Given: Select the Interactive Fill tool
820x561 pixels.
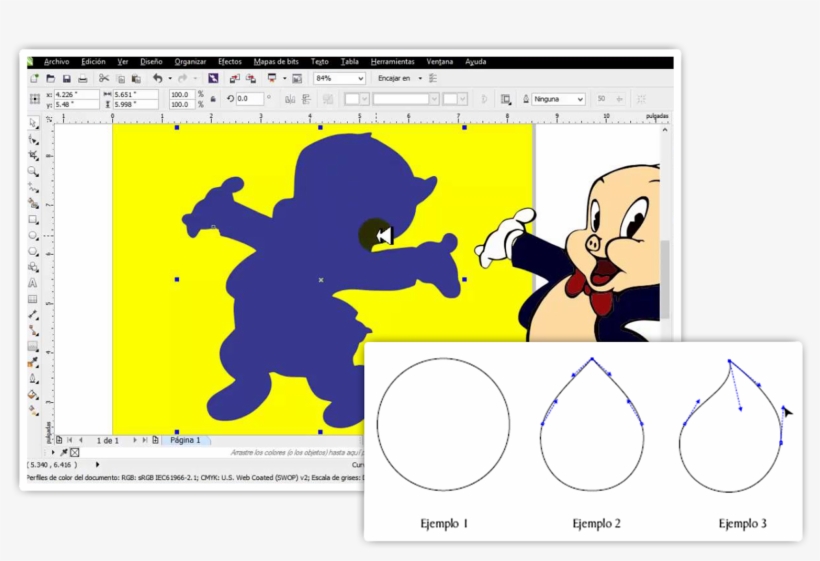Looking at the screenshot, I should [33, 411].
